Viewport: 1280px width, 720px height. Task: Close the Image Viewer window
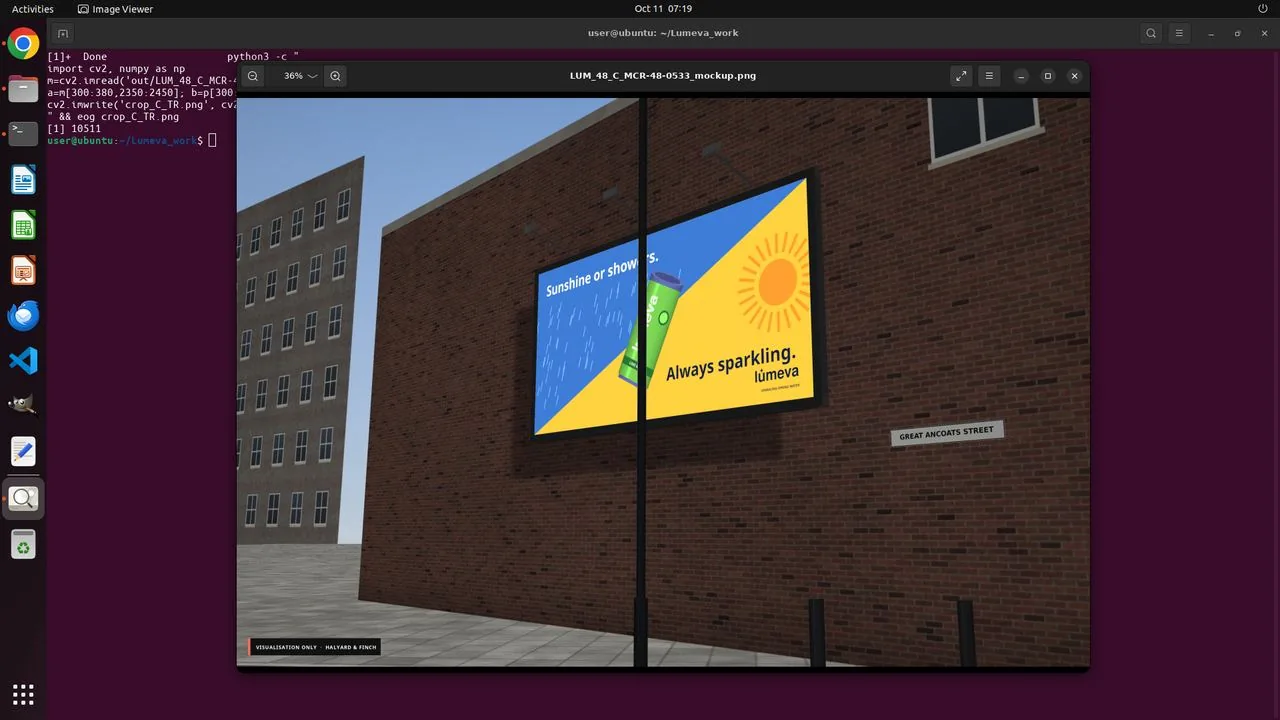pyautogui.click(x=1074, y=76)
